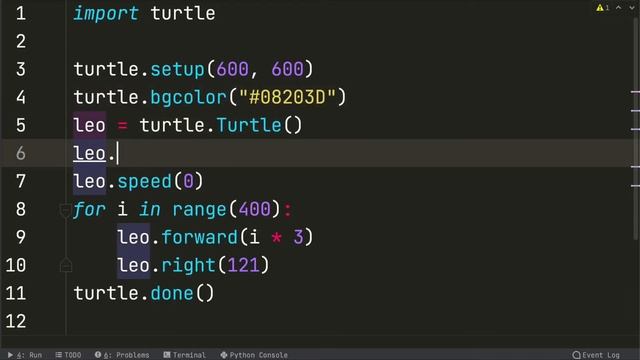640x360 pixels.
Task: Go to next highlighted error arrow
Action: pos(632,8)
